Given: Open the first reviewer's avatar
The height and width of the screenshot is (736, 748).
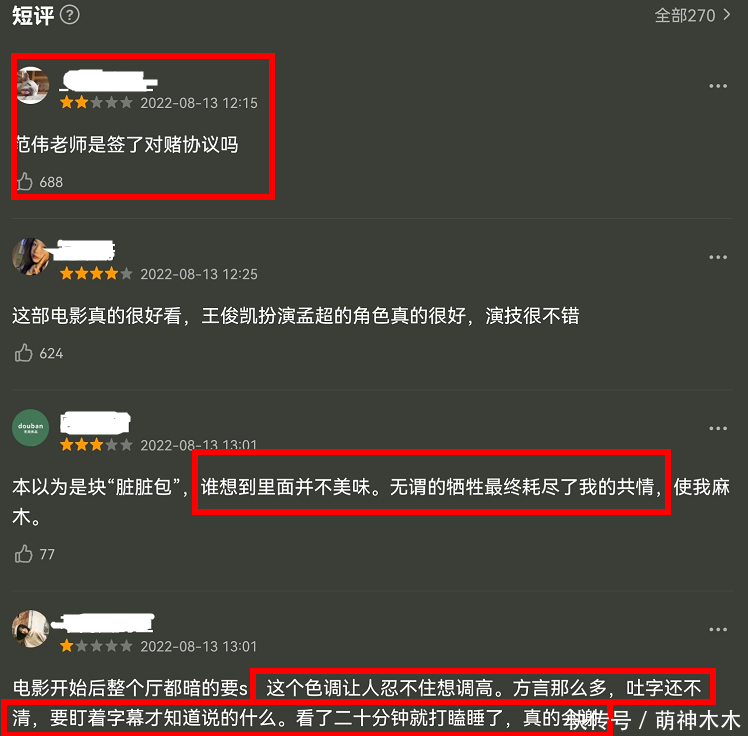Looking at the screenshot, I should coord(32,85).
